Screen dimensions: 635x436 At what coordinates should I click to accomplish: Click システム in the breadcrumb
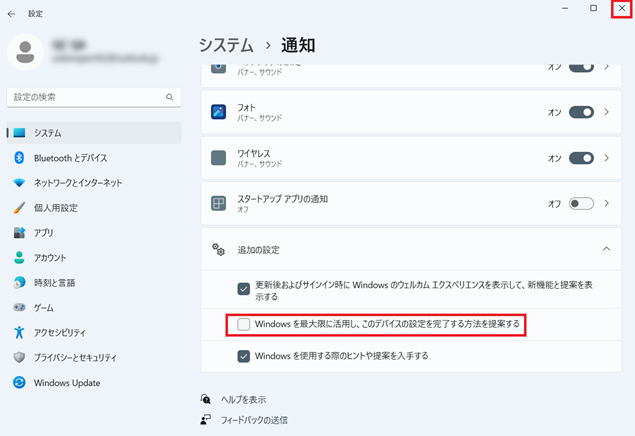pos(226,45)
